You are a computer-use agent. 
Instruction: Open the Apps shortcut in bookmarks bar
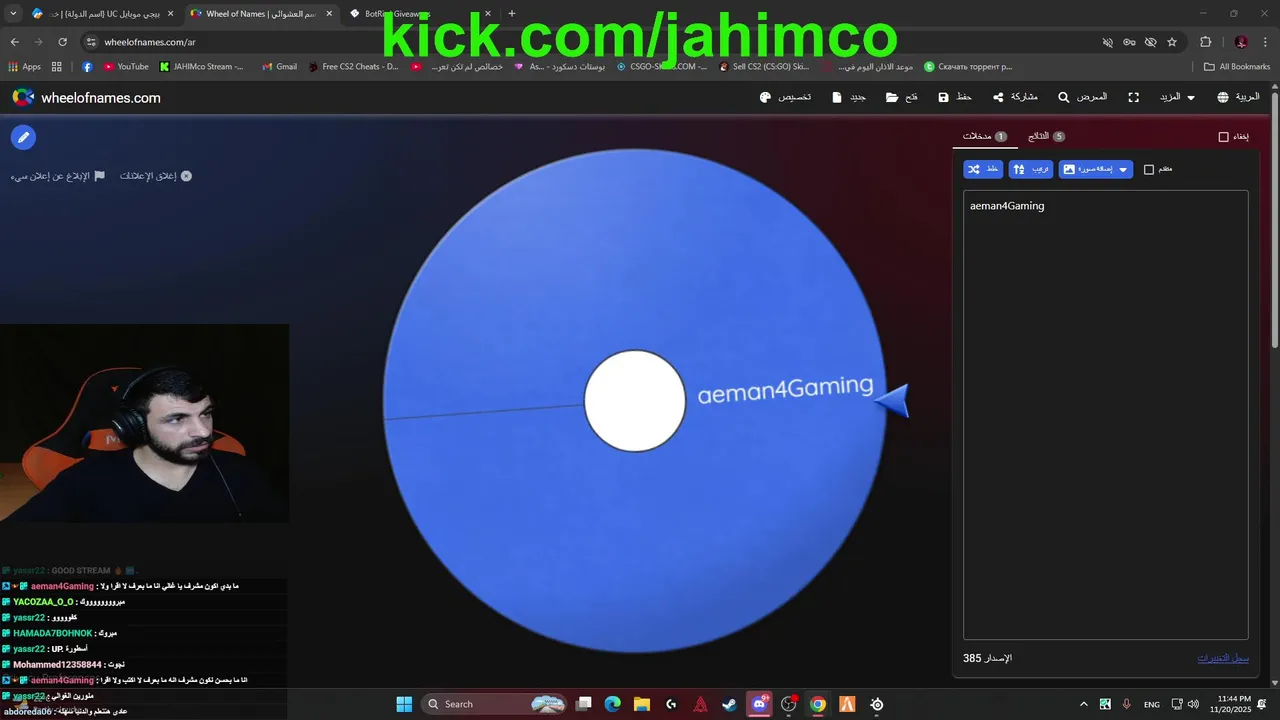24,67
